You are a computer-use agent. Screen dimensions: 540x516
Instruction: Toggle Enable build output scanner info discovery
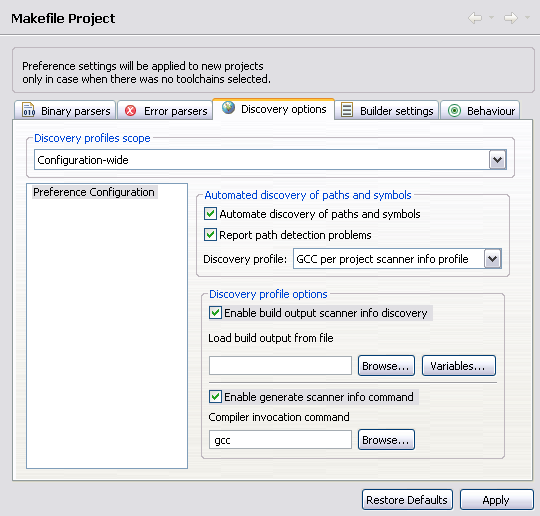pos(215,313)
